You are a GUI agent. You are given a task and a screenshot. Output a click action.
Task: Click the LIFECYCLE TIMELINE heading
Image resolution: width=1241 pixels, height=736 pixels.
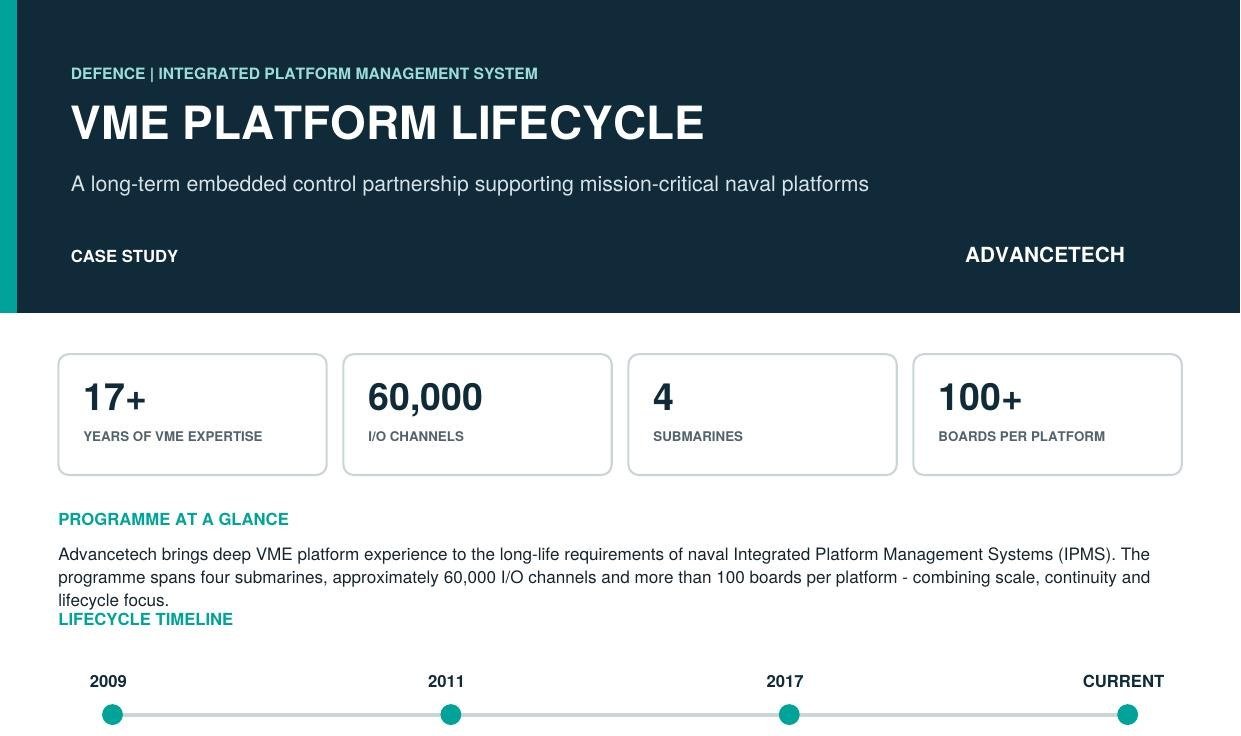145,619
